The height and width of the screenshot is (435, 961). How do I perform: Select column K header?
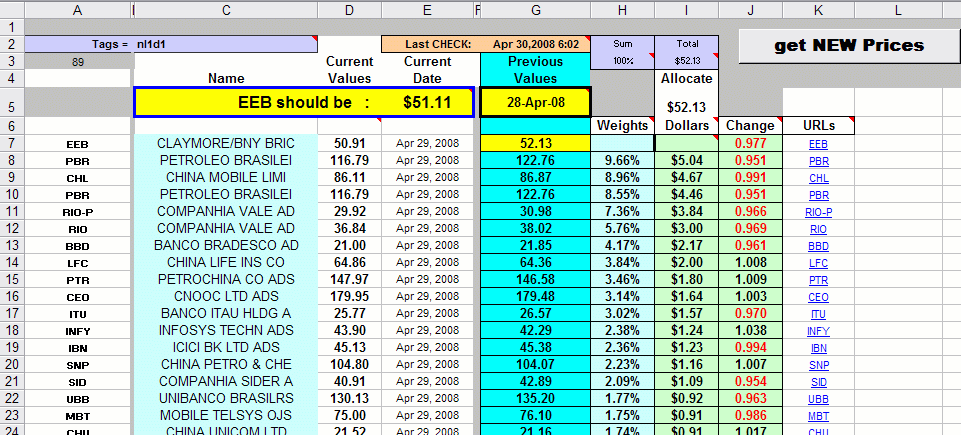point(819,10)
